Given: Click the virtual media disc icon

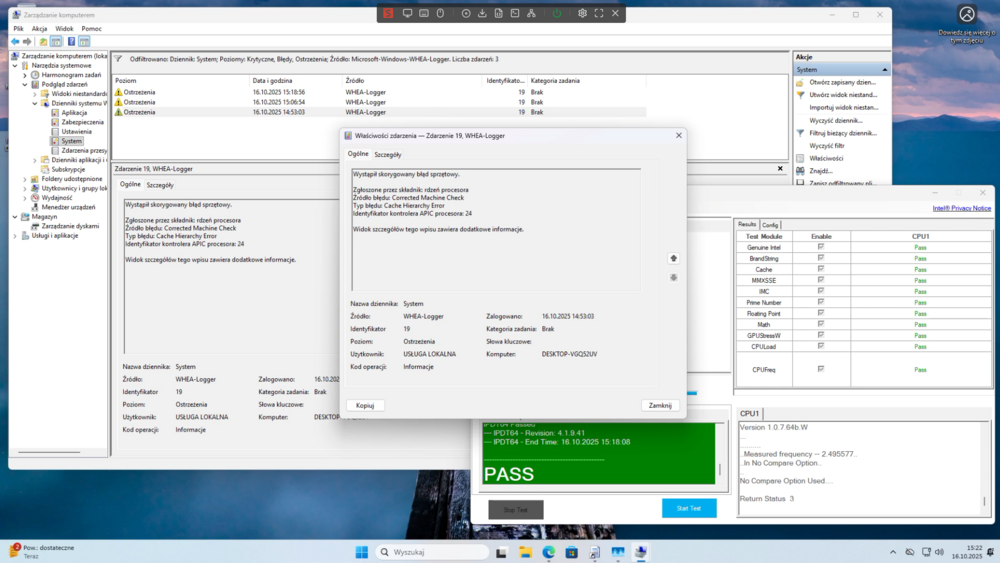Looking at the screenshot, I should click(x=466, y=13).
